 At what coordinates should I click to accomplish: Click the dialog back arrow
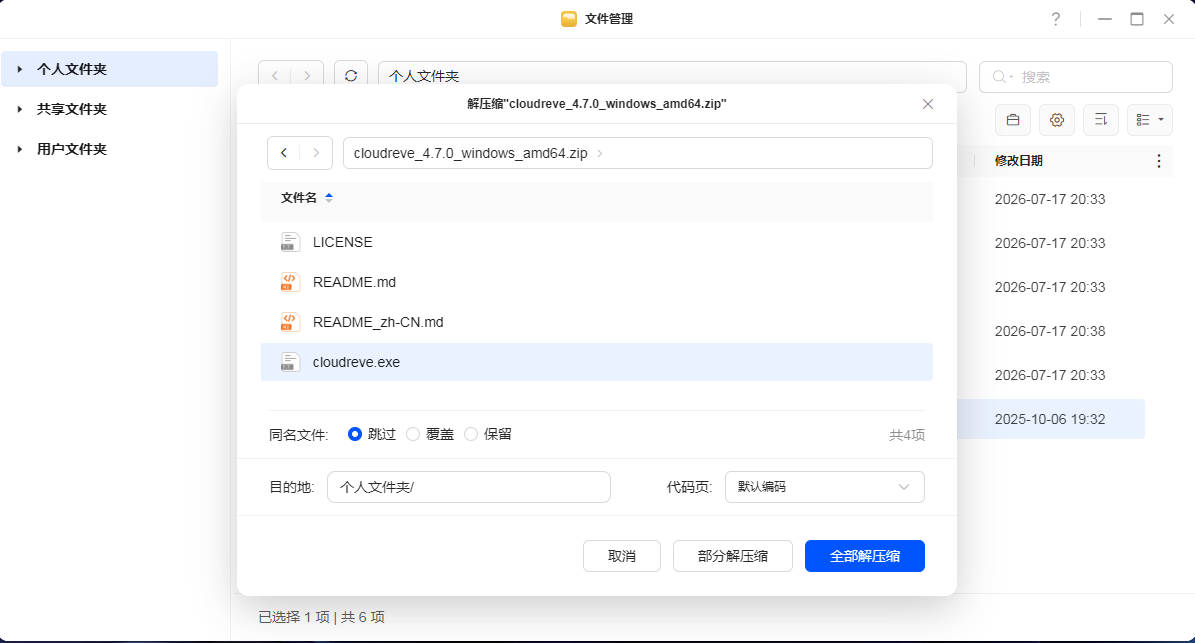284,153
